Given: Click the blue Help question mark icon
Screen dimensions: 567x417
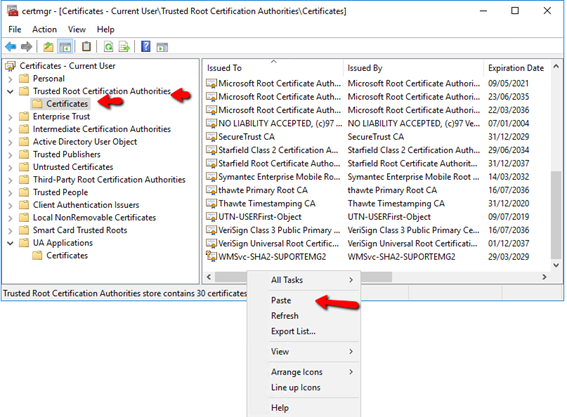Looking at the screenshot, I should click(146, 47).
